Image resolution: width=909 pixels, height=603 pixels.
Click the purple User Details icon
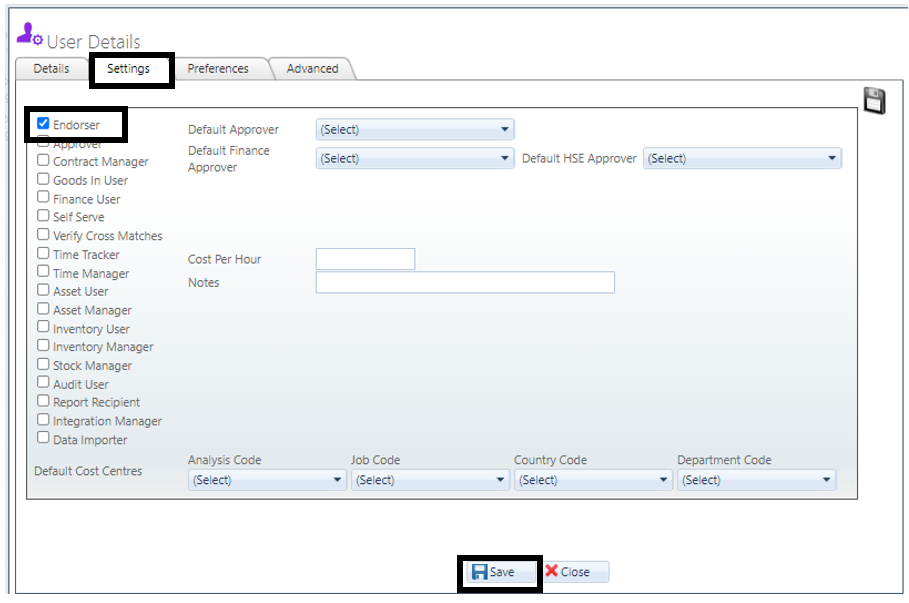point(29,34)
